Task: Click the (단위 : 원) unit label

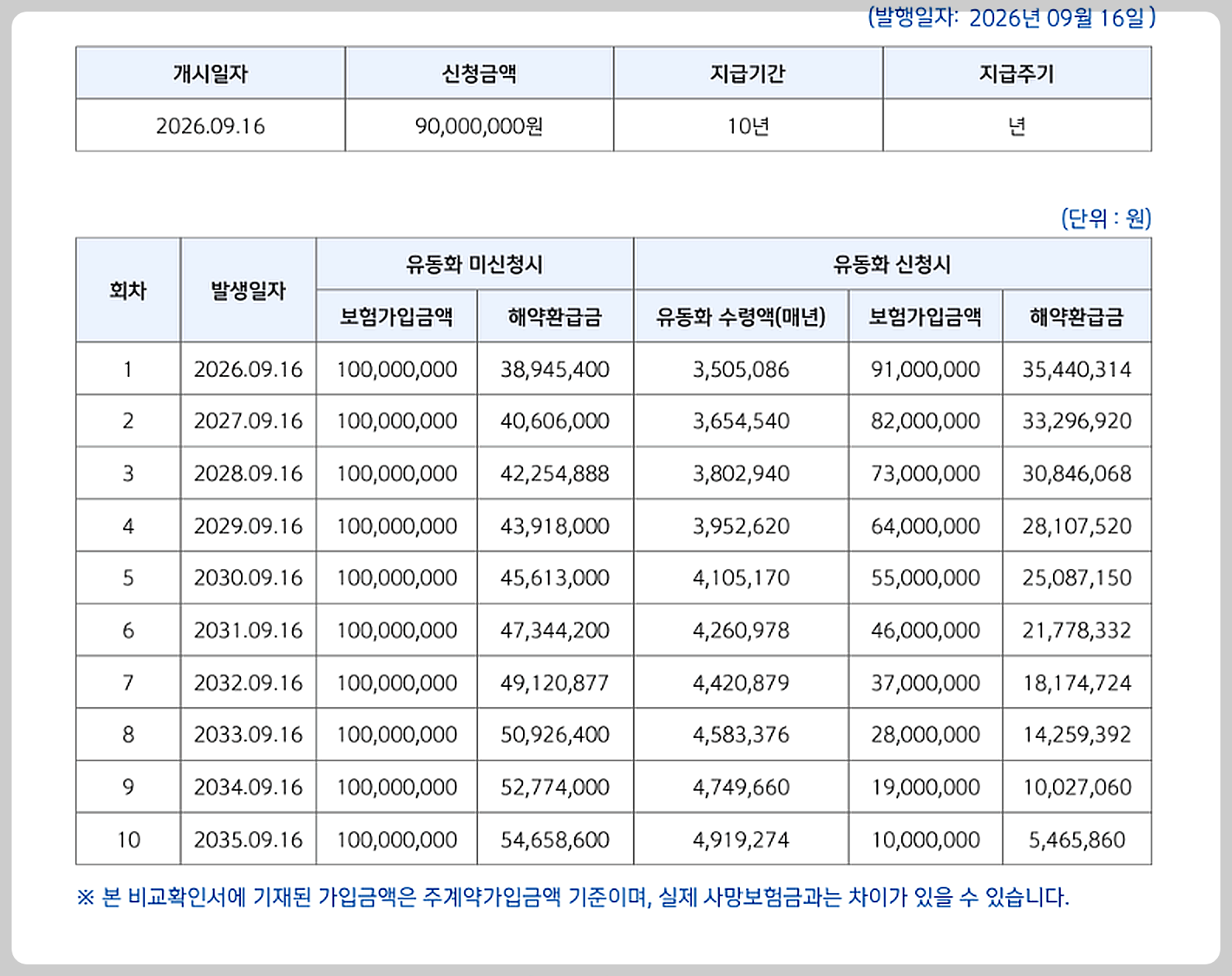Action: 1106,218
